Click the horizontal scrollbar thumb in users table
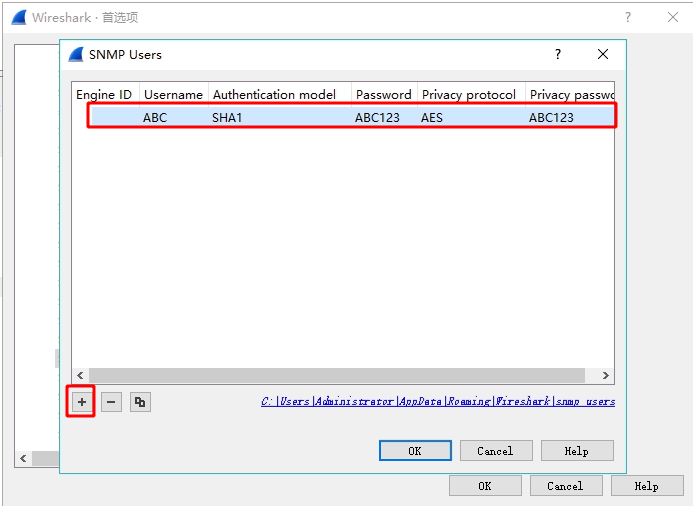The width and height of the screenshot is (693, 506). [x=337, y=375]
